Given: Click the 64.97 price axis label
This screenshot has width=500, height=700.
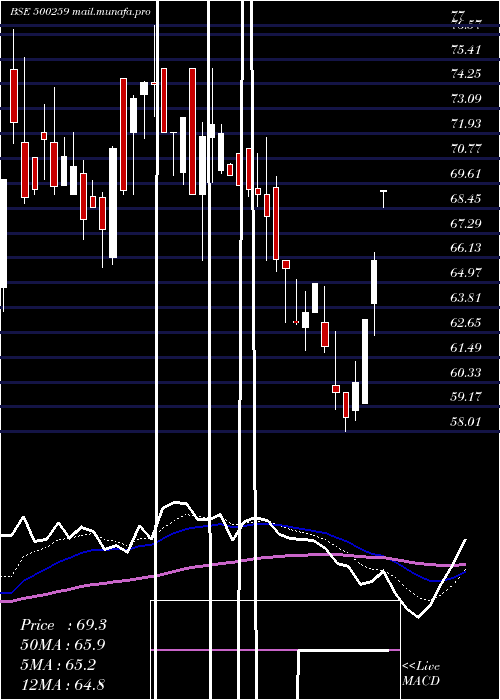Looking at the screenshot, I should pos(466,273).
